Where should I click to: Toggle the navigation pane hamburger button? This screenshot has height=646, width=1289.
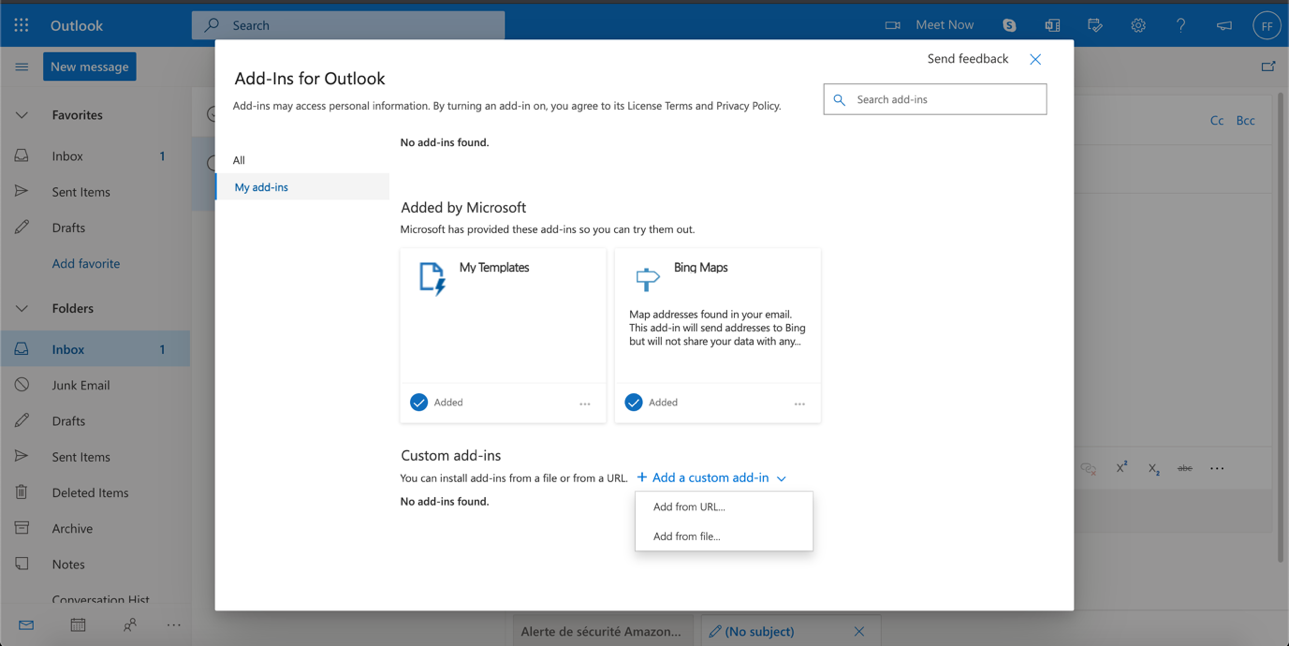(x=21, y=67)
